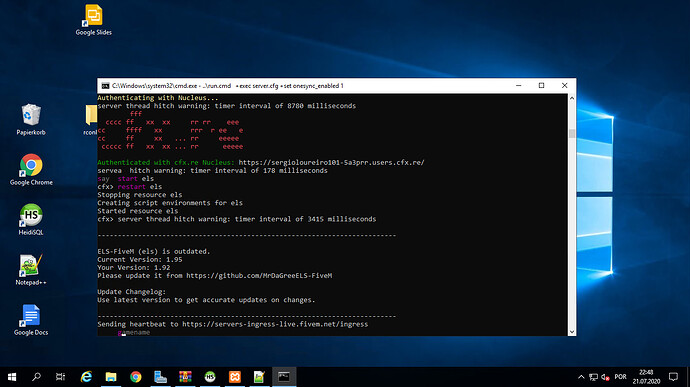Open the blue server taskbar icon

point(160,377)
